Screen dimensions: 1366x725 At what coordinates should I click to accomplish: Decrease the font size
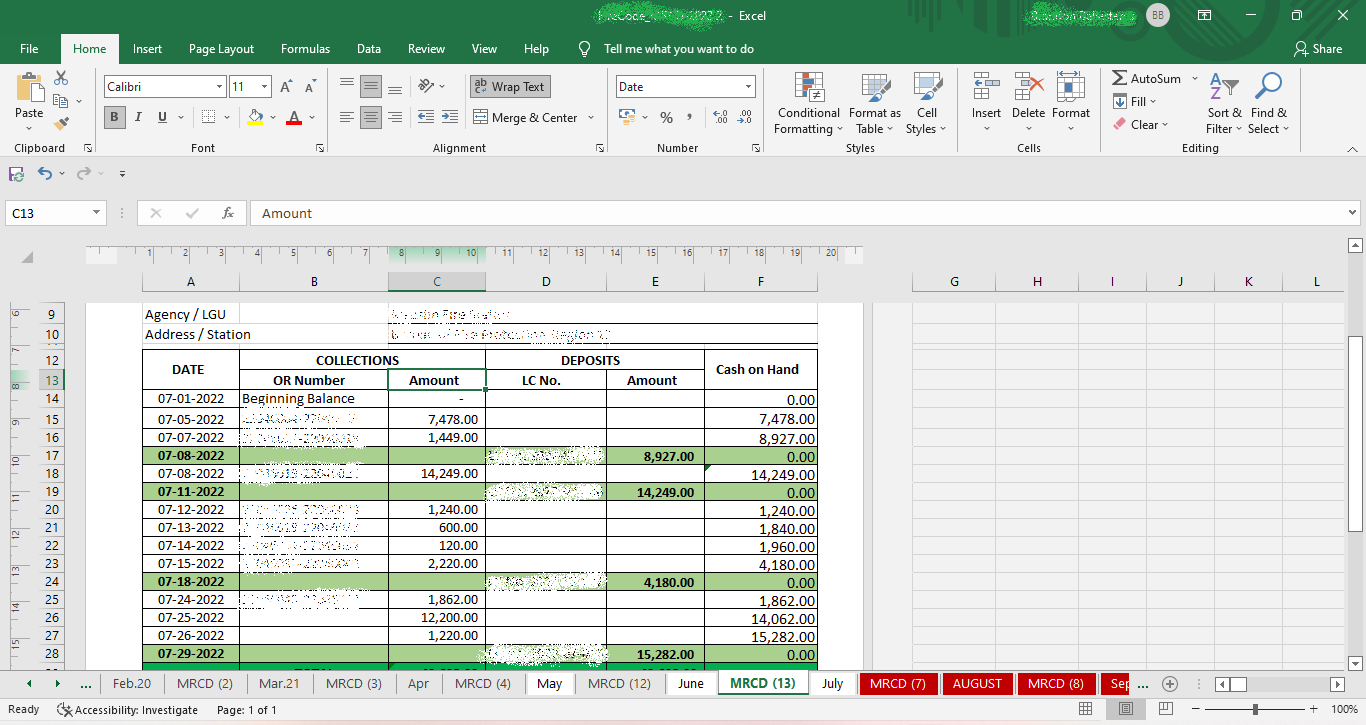[x=311, y=87]
